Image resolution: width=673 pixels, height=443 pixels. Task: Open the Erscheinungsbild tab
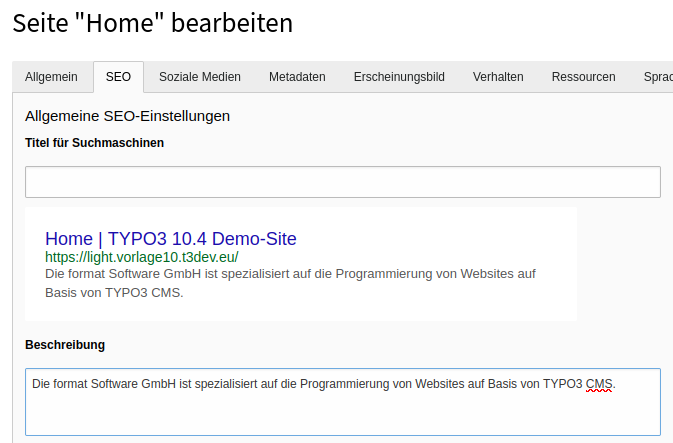click(399, 77)
